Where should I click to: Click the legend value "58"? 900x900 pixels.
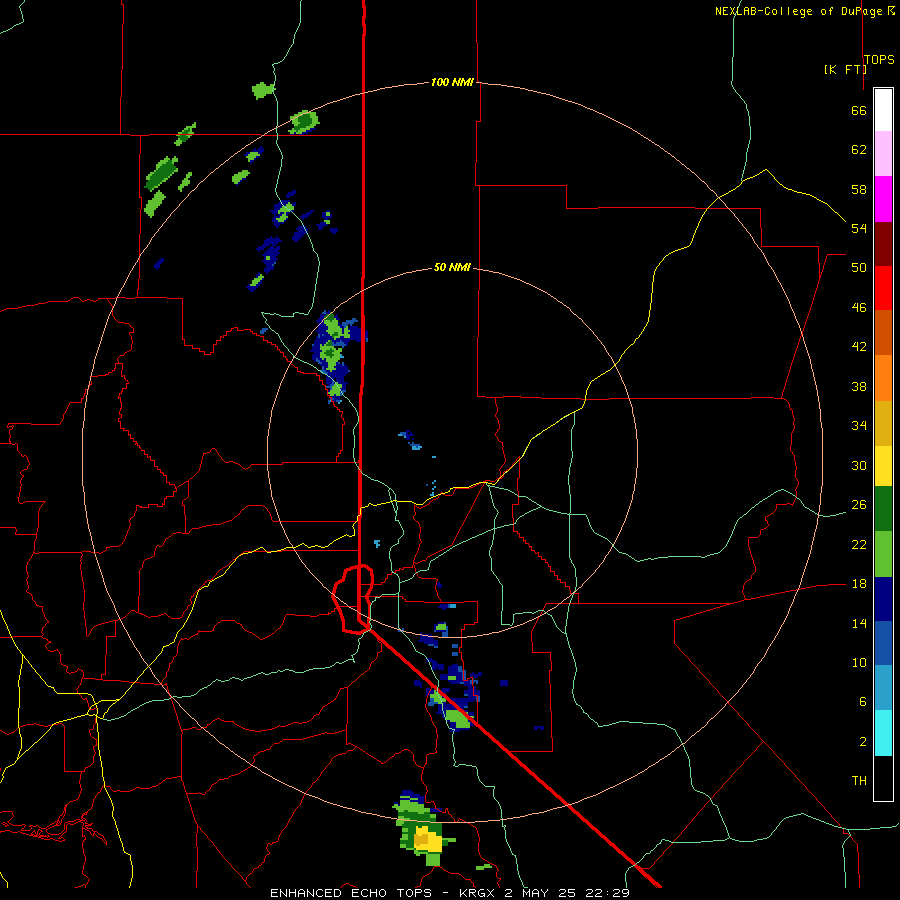point(859,189)
